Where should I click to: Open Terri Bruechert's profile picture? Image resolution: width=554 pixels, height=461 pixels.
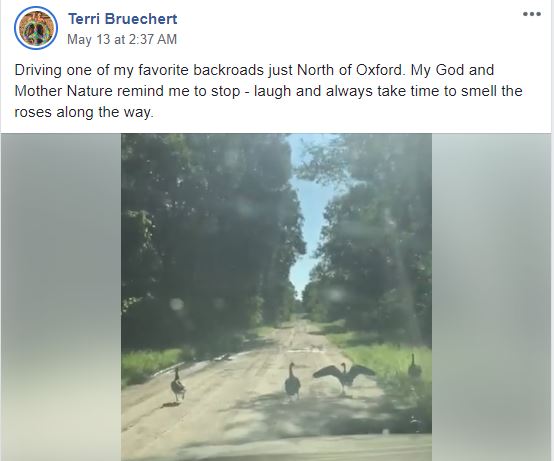[x=36, y=28]
